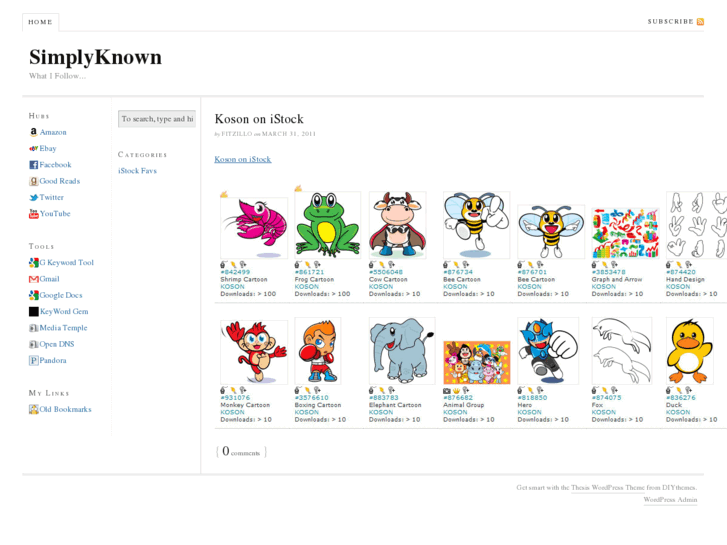Open the Home tab
Screen dimensions: 727x545
40,22
